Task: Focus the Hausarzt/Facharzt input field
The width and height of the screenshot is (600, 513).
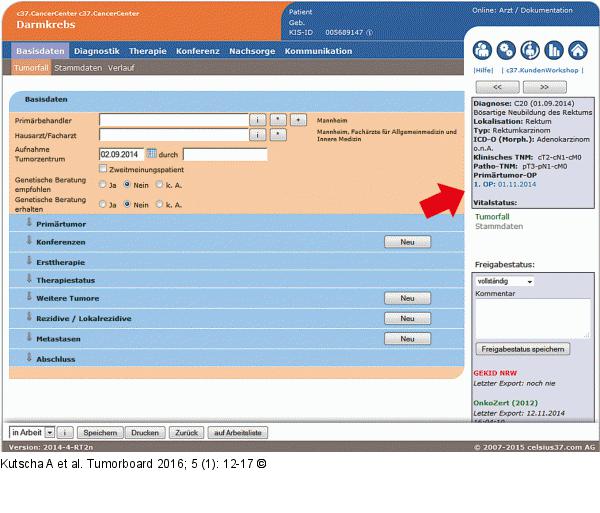Action: (174, 135)
